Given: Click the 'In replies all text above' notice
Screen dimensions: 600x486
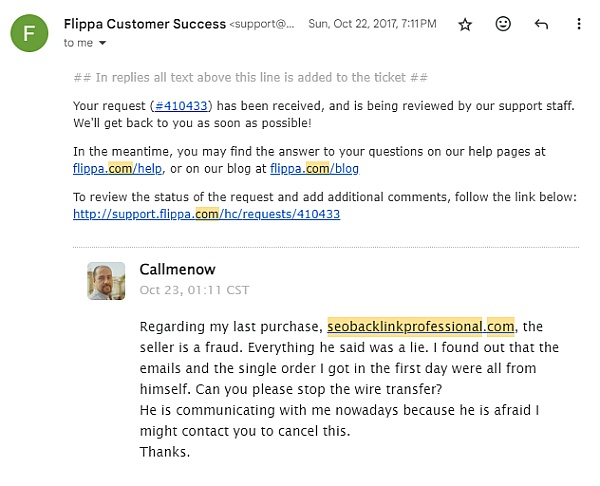Looking at the screenshot, I should [x=251, y=78].
